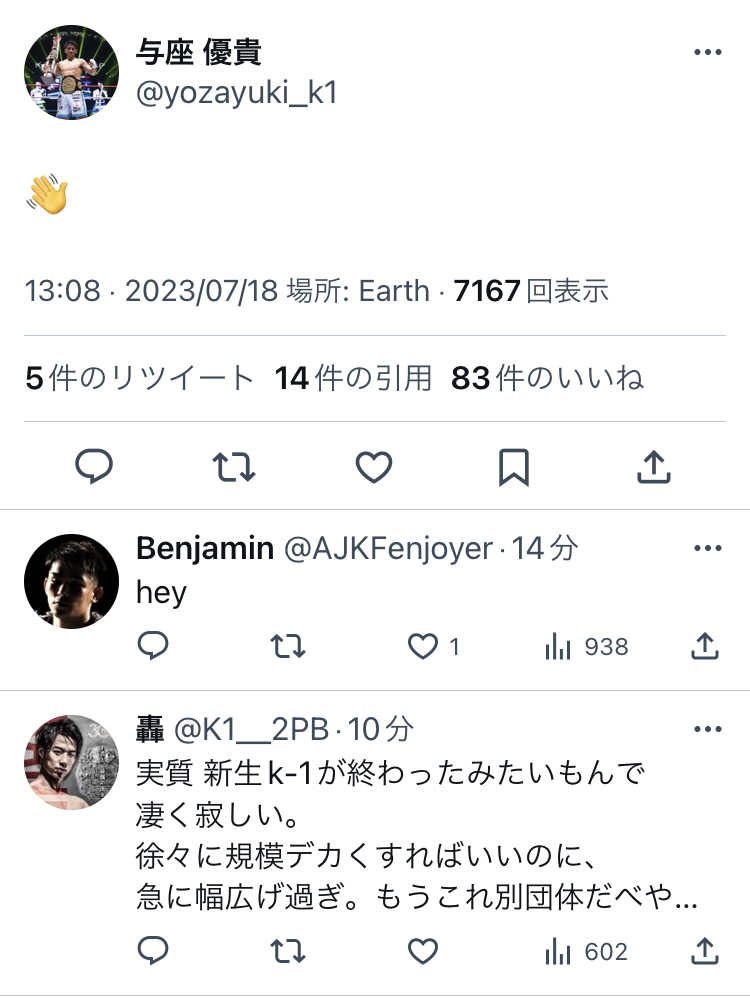Image resolution: width=750 pixels, height=998 pixels.
Task: Retweet the main tweet by 与座 優貴
Action: click(x=234, y=466)
